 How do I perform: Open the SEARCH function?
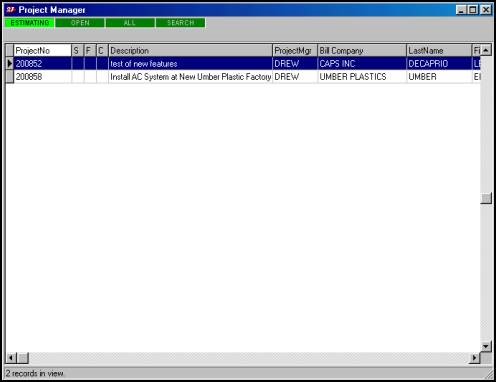tap(180, 23)
